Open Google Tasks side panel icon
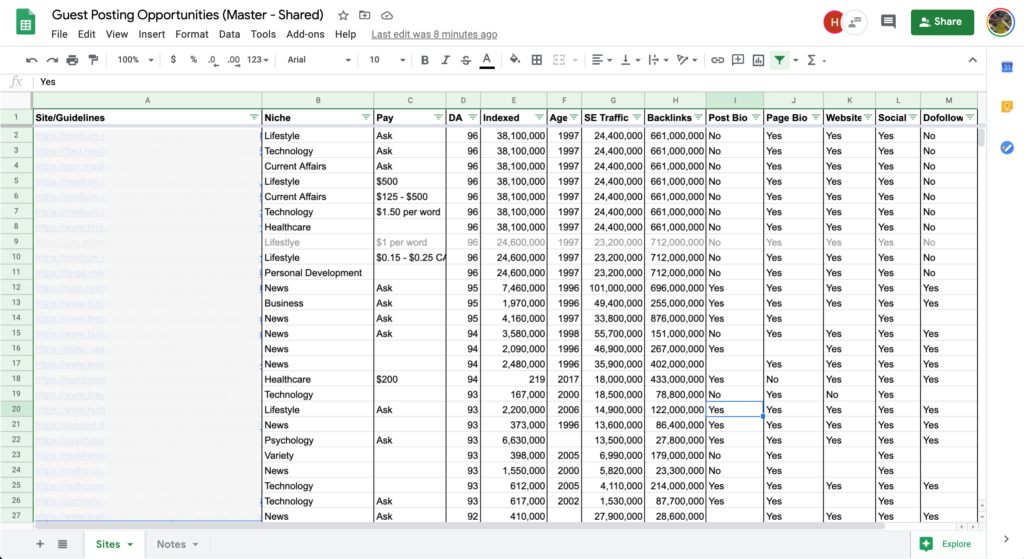Viewport: 1024px width, 559px height. (x=1006, y=148)
